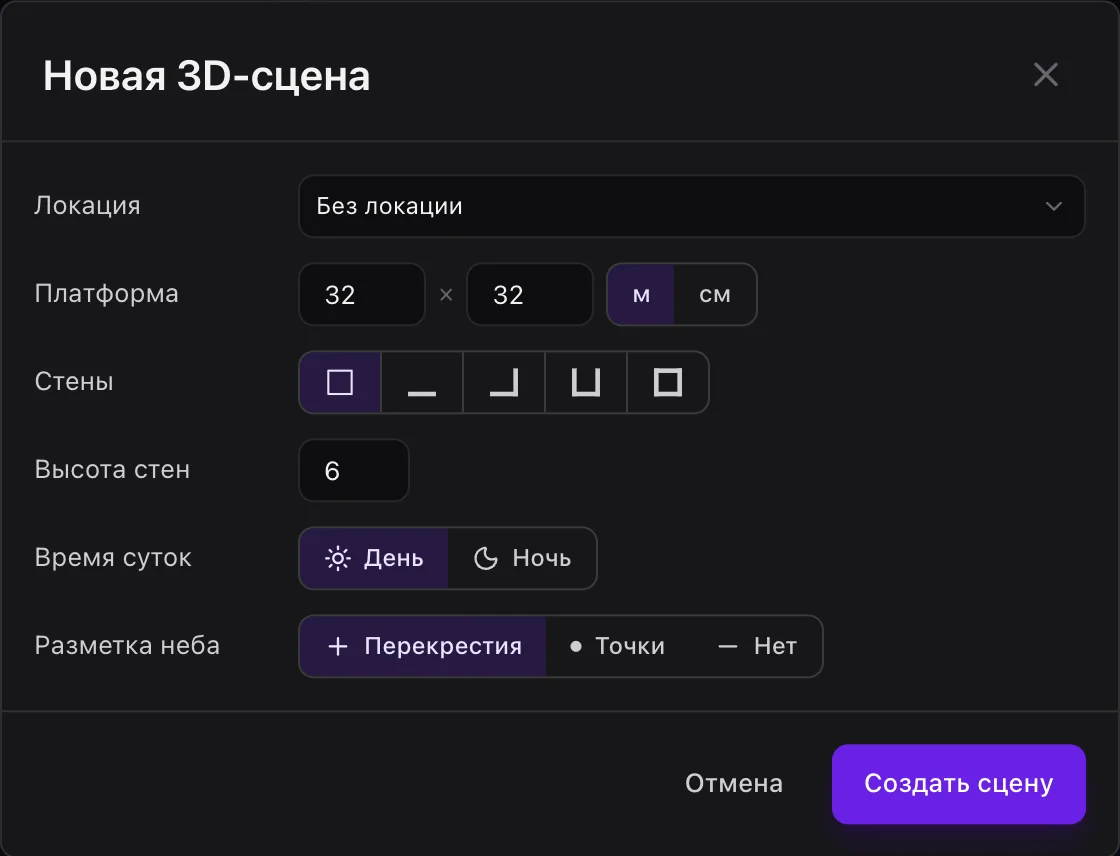Set time of day to День

click(374, 558)
